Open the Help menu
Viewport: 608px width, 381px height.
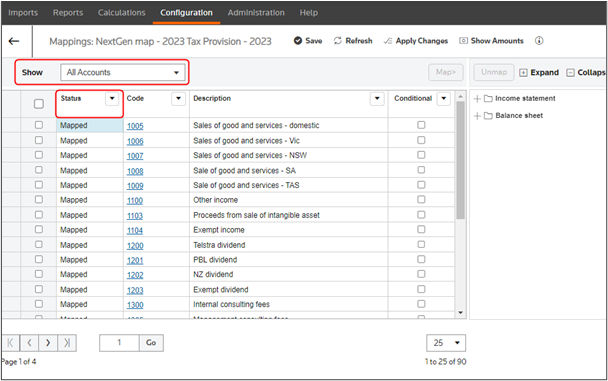309,12
